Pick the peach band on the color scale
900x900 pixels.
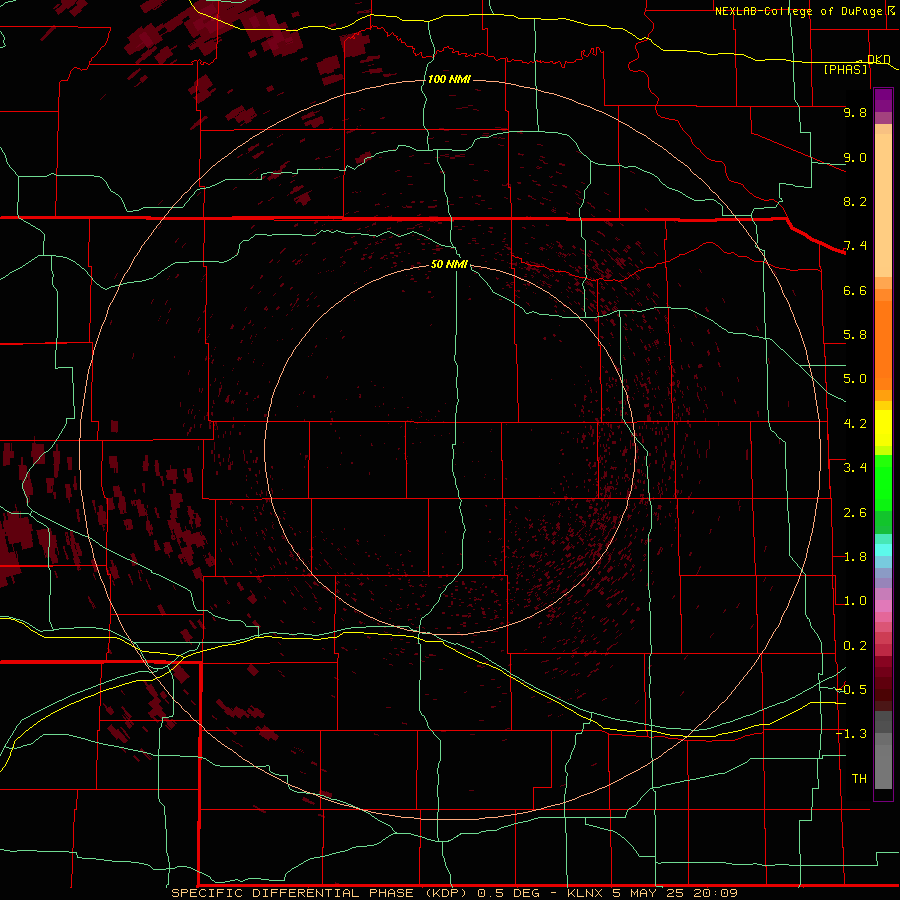(x=883, y=205)
